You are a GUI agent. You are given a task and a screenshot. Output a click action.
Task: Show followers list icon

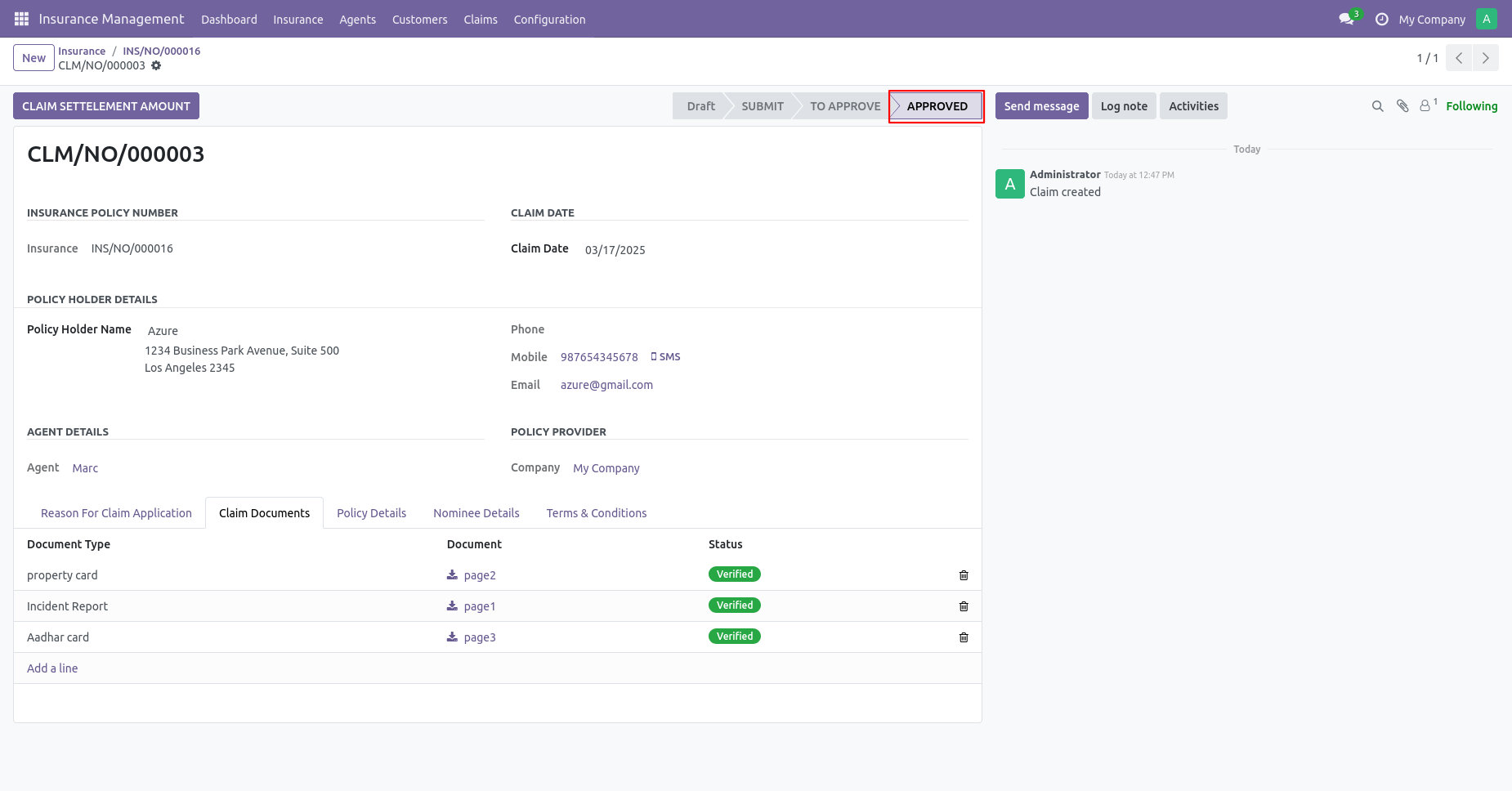1428,105
